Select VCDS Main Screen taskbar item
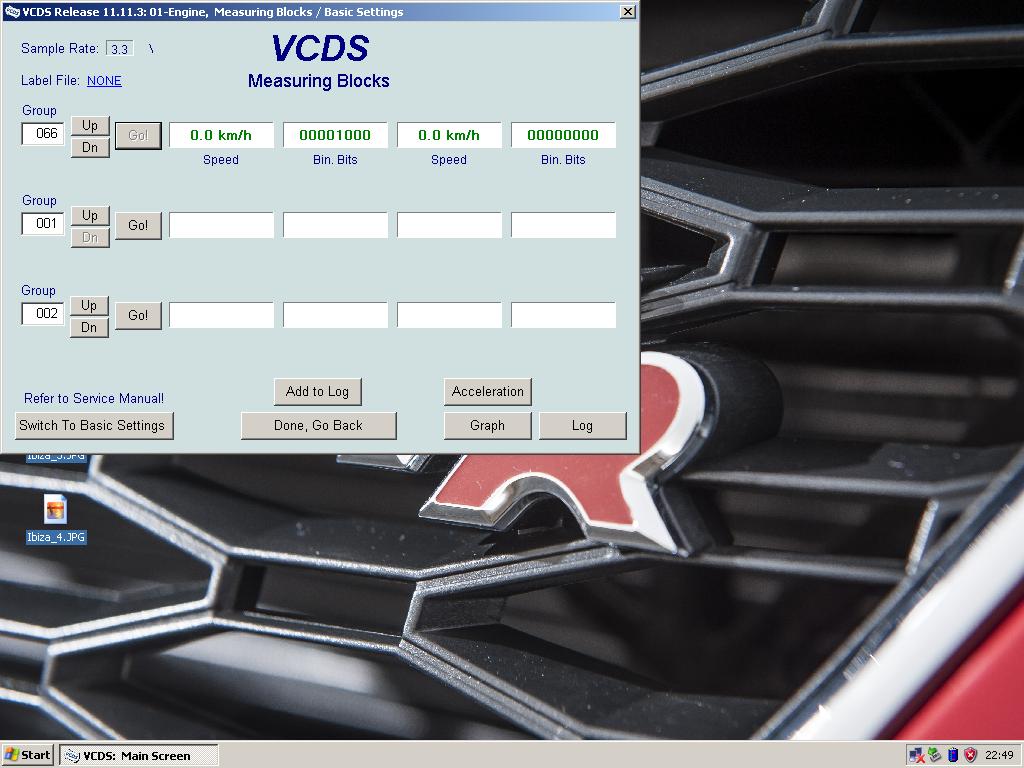 (138, 755)
